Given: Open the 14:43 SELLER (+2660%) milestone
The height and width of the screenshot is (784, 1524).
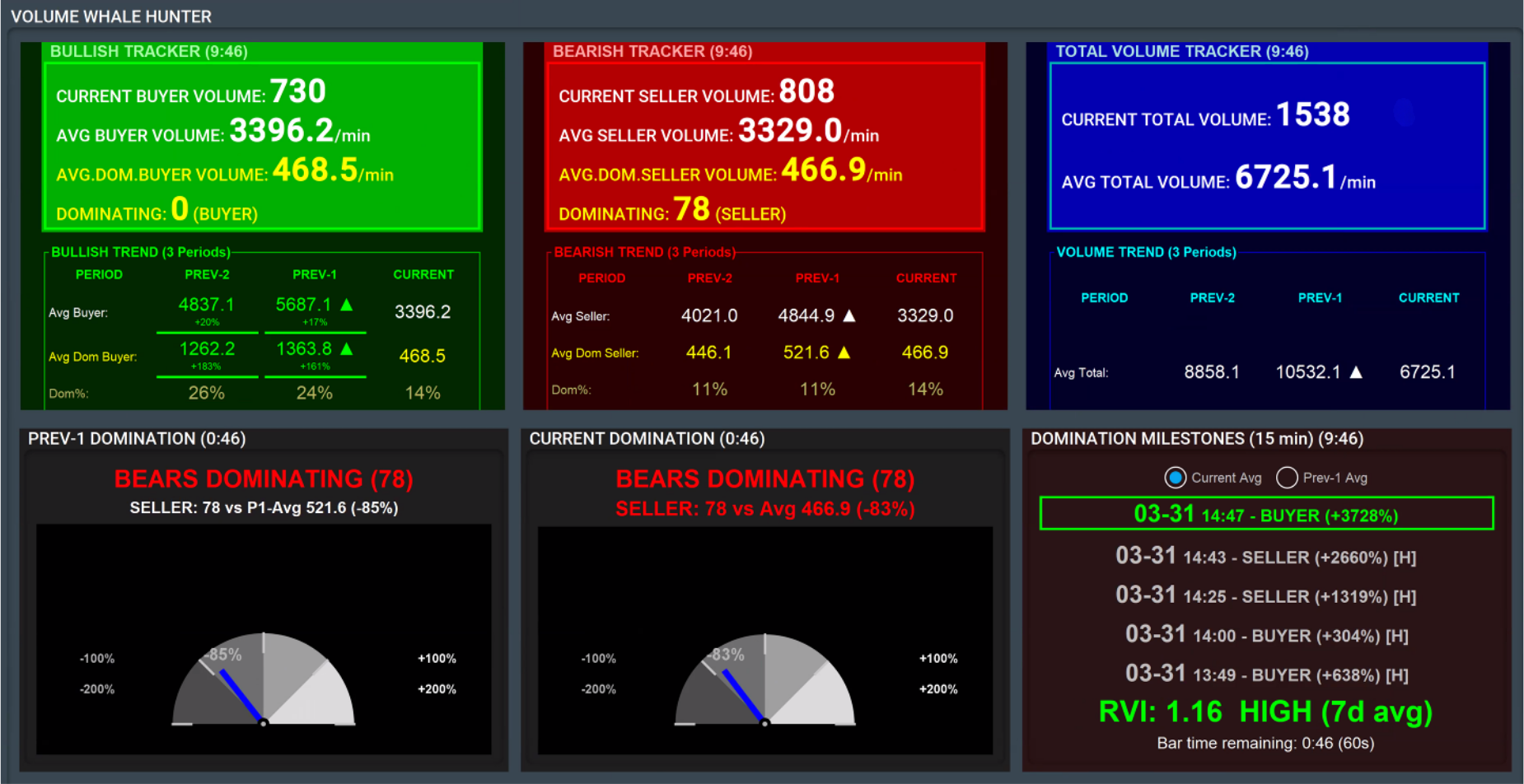Looking at the screenshot, I should (x=1265, y=557).
